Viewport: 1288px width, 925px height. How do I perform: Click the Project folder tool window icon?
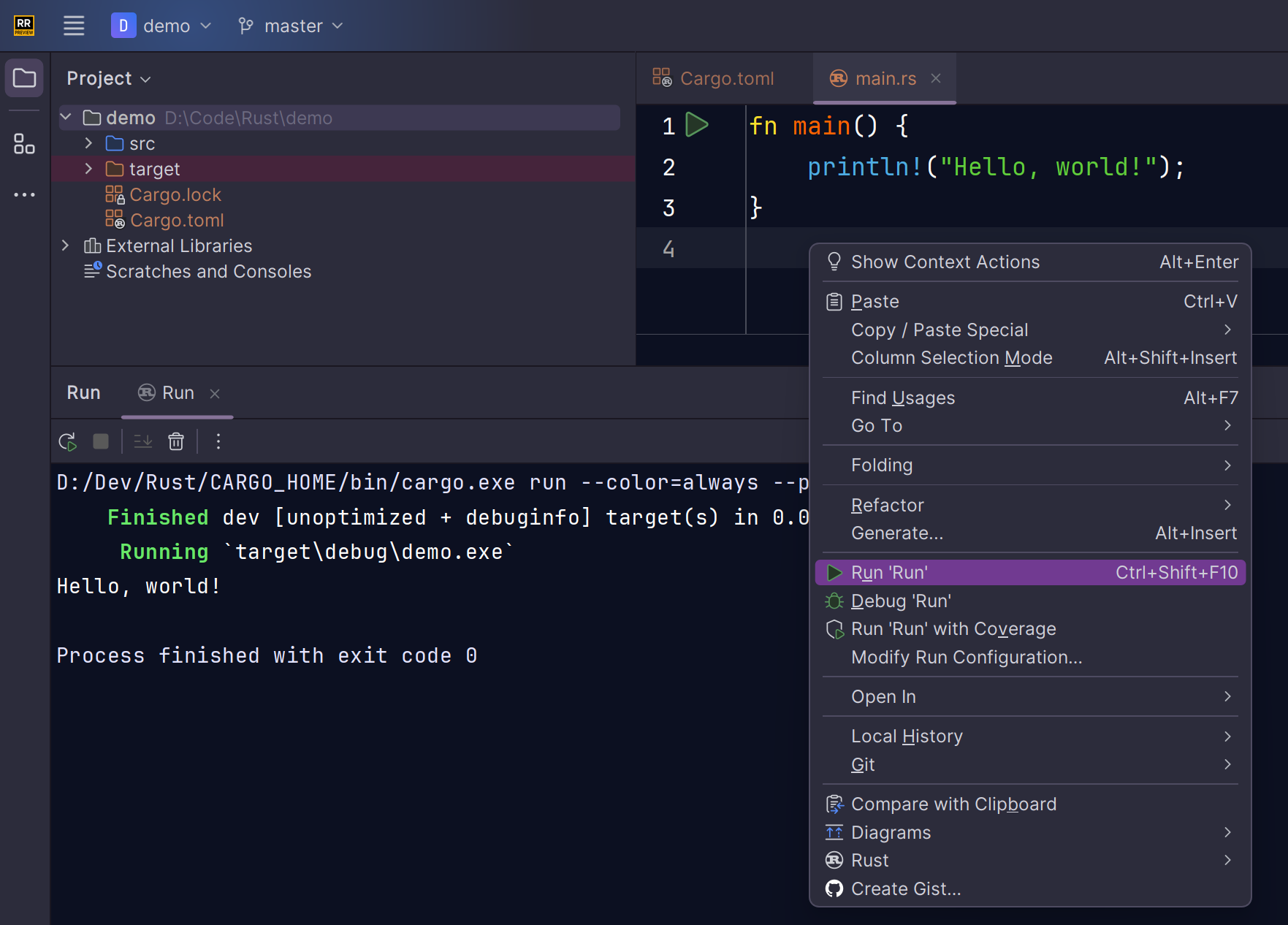(x=24, y=78)
